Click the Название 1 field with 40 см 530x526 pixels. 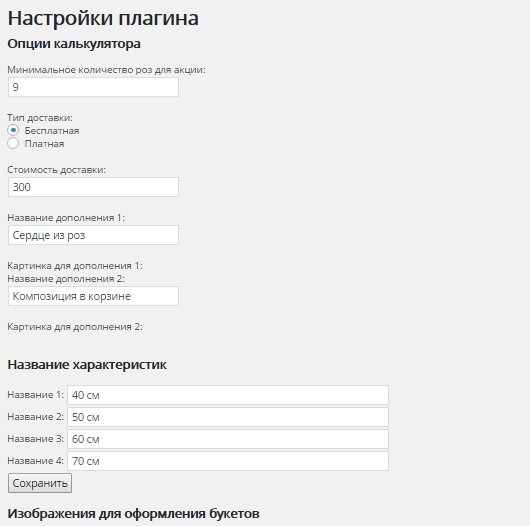228,395
